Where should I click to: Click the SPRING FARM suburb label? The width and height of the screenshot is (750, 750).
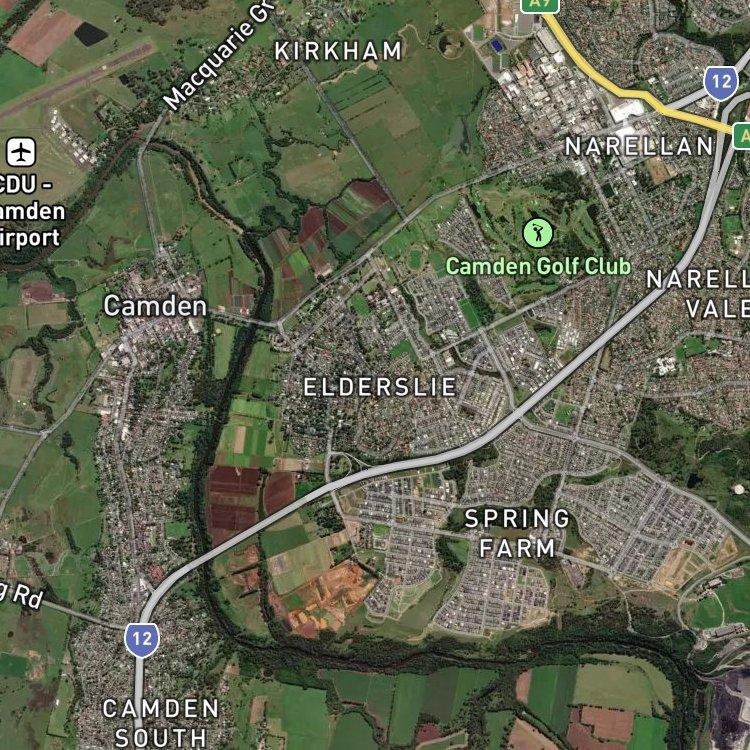coord(517,533)
